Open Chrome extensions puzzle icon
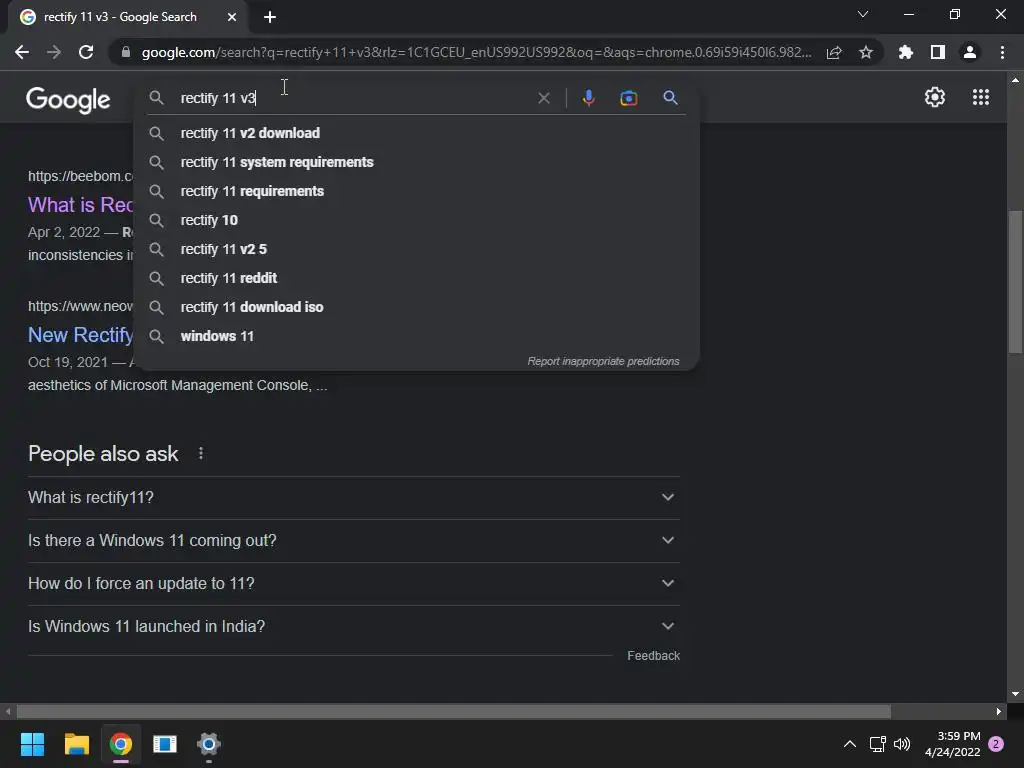The width and height of the screenshot is (1024, 768). pos(905,52)
